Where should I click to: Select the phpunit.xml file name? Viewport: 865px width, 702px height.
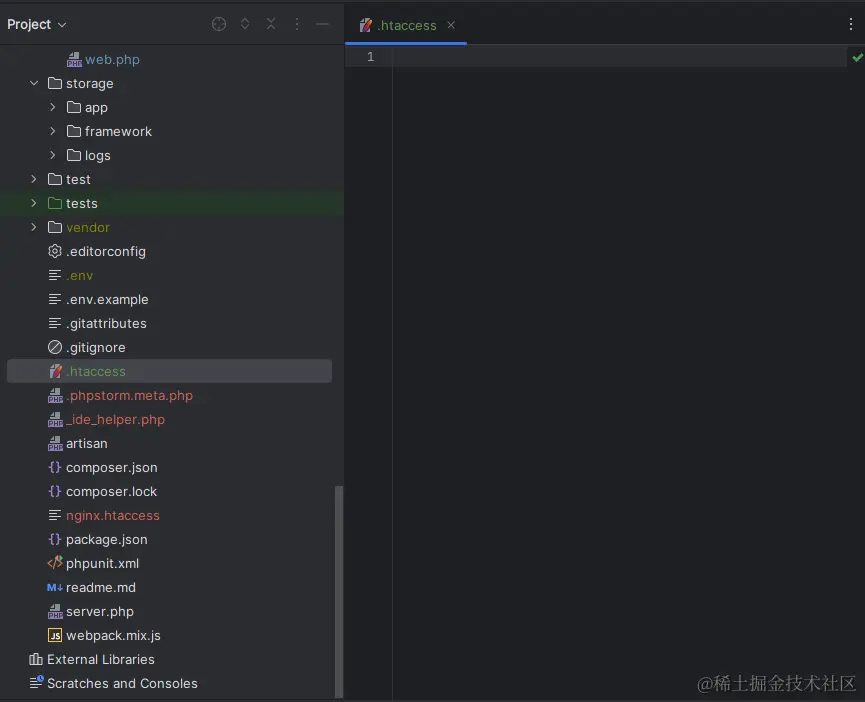tap(103, 563)
